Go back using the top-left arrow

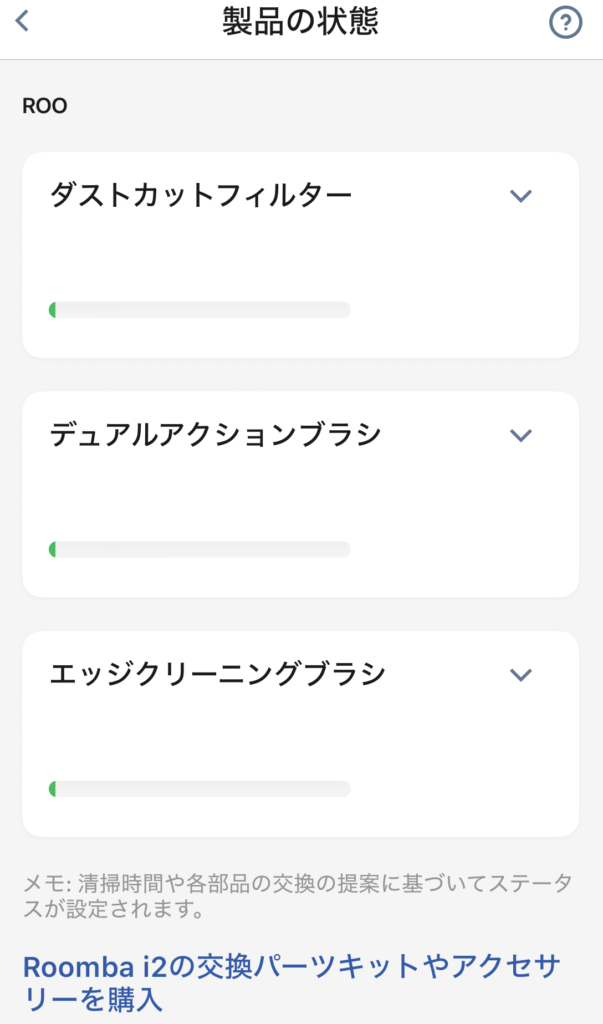click(22, 21)
